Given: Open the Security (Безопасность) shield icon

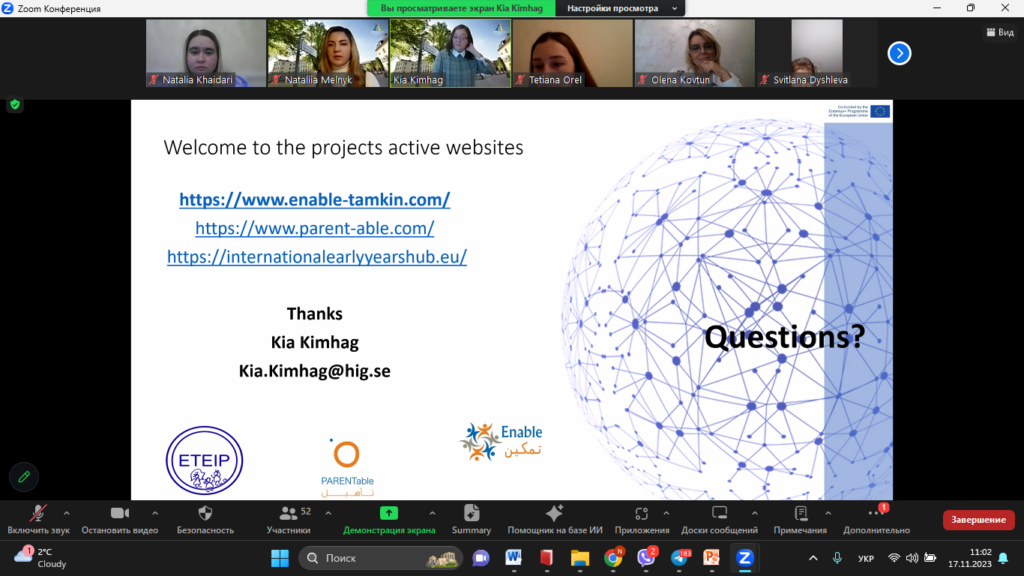Looking at the screenshot, I should pyautogui.click(x=205, y=514).
